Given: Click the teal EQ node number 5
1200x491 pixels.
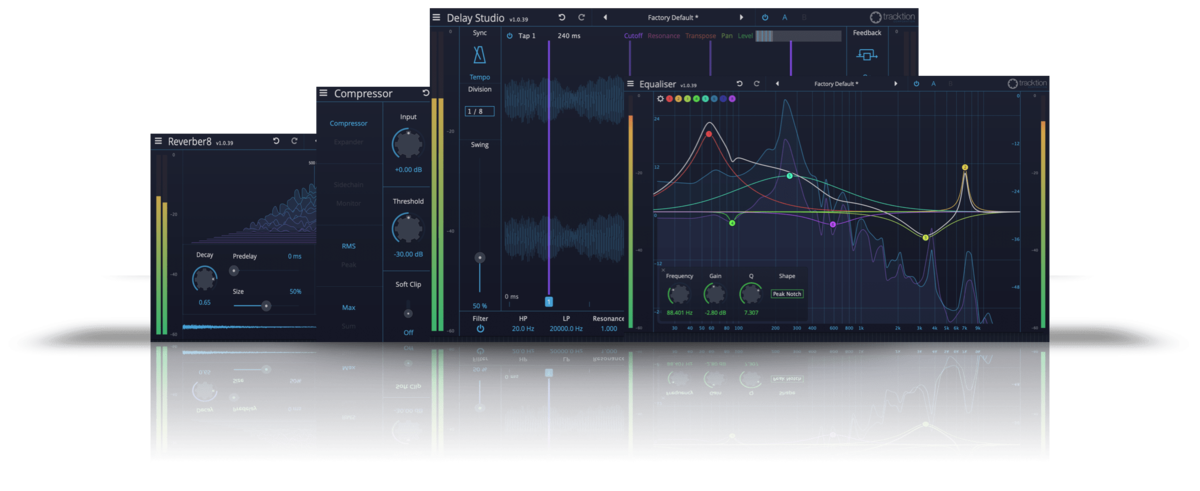Looking at the screenshot, I should tap(789, 176).
